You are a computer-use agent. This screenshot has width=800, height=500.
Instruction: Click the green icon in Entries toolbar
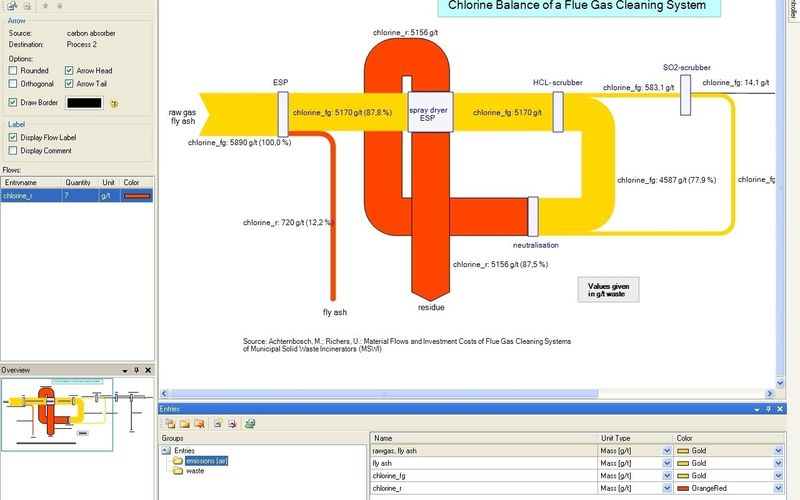click(x=250, y=423)
